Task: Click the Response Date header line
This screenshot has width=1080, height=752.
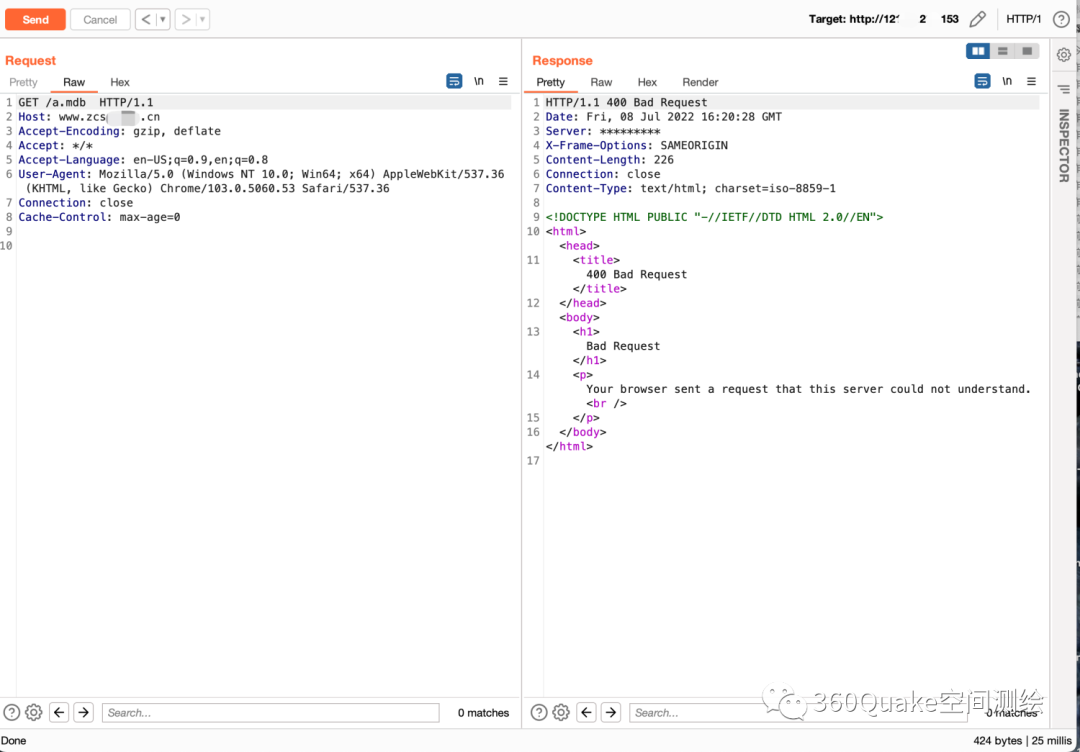Action: pyautogui.click(x=663, y=117)
